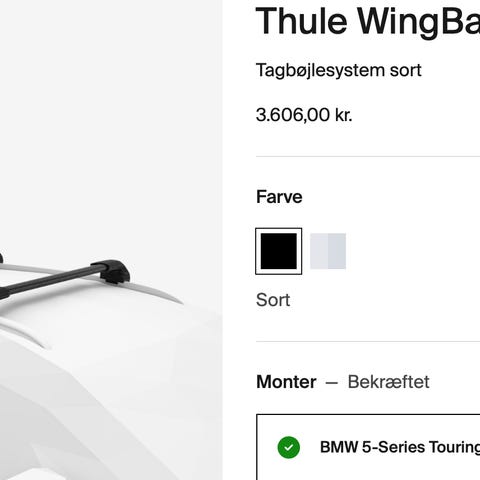This screenshot has height=480, width=480.
Task: Click the green confirmed checkmark icon
Action: tap(289, 447)
